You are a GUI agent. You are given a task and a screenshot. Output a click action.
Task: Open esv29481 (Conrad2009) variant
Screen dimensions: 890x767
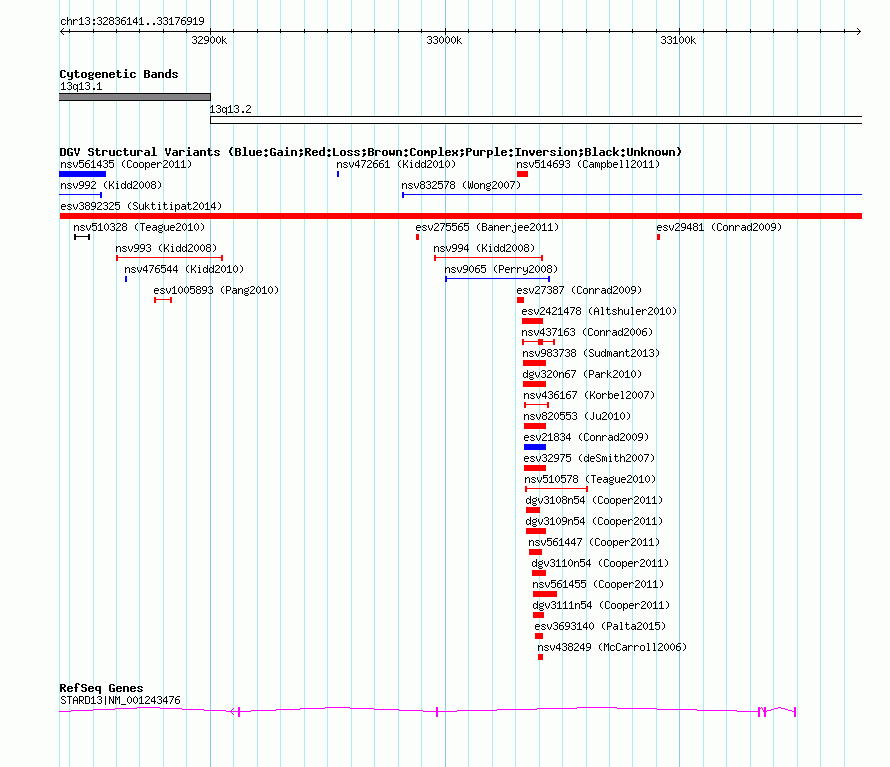click(x=719, y=227)
